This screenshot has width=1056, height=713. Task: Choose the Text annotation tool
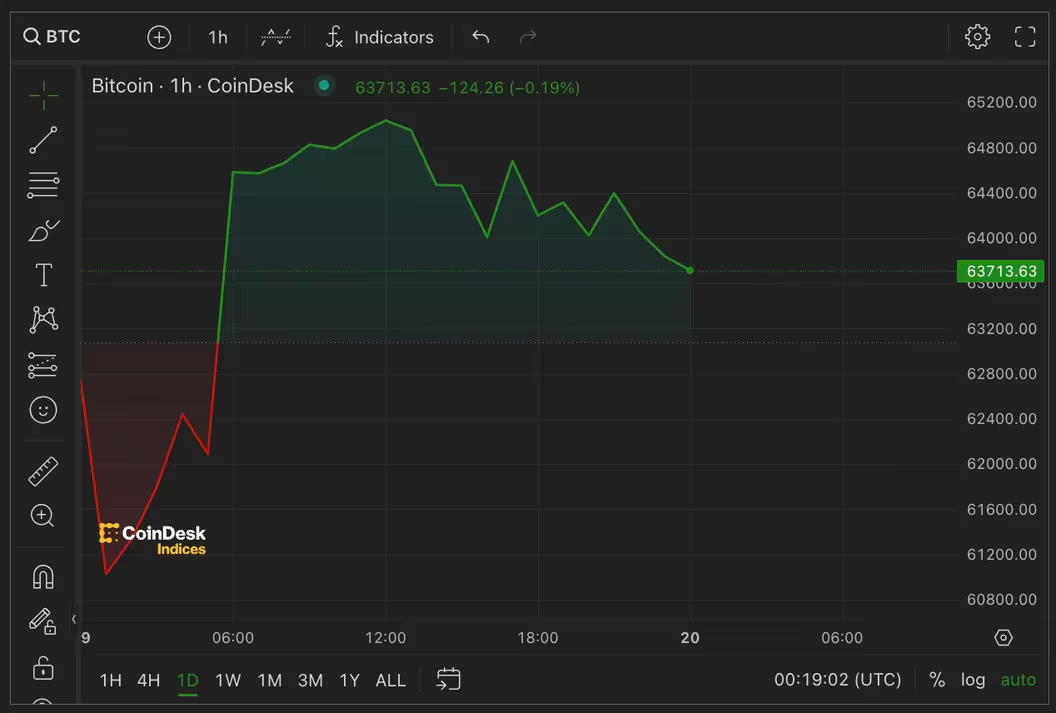click(x=43, y=275)
